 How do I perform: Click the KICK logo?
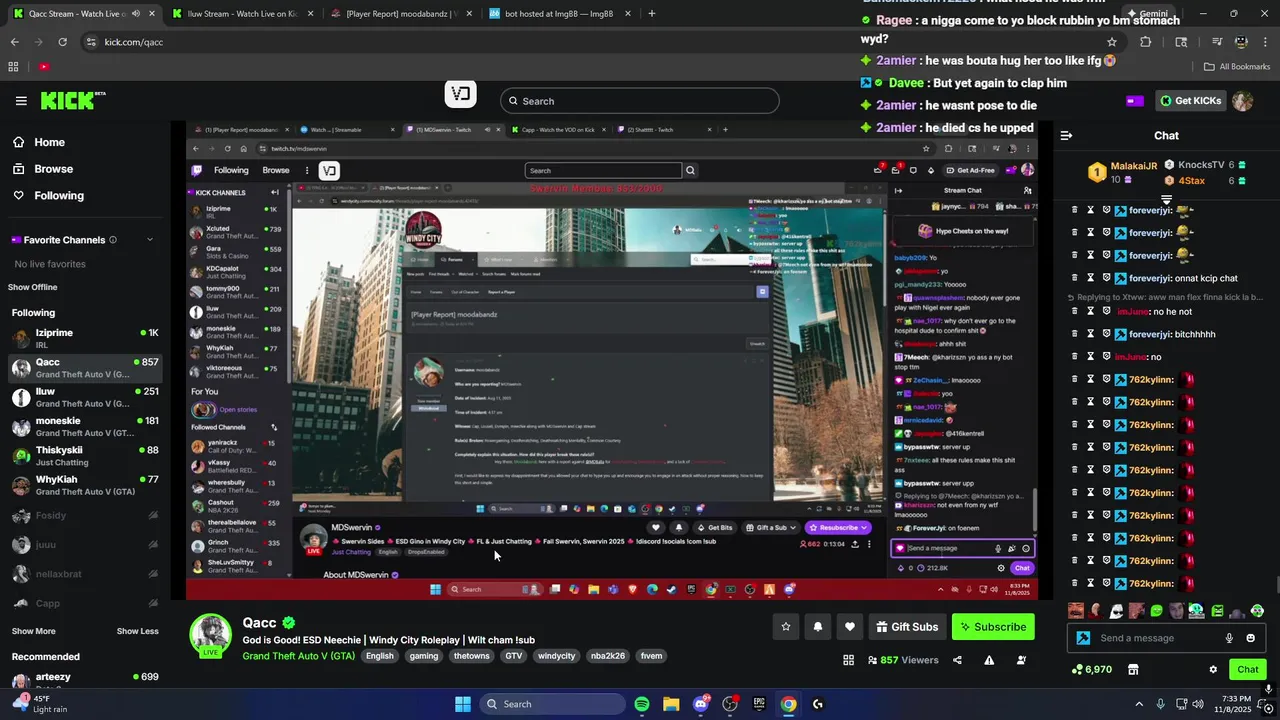72,100
